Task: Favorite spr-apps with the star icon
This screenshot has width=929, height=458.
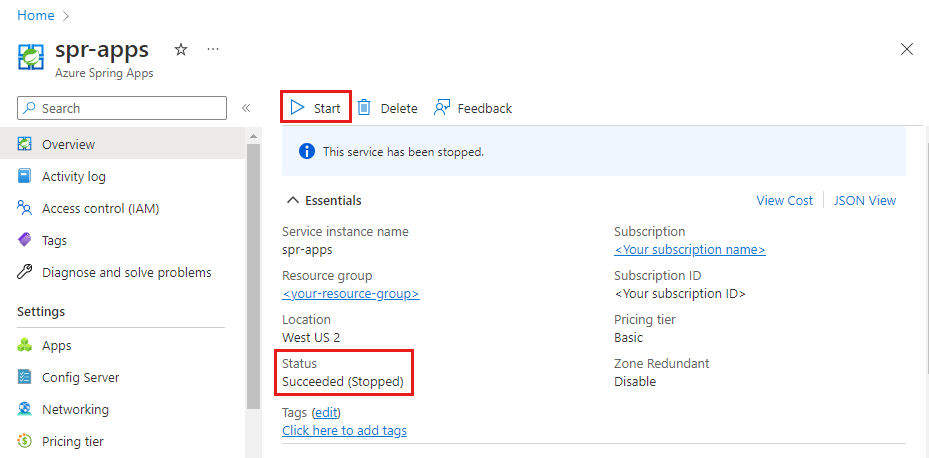Action: 181,50
